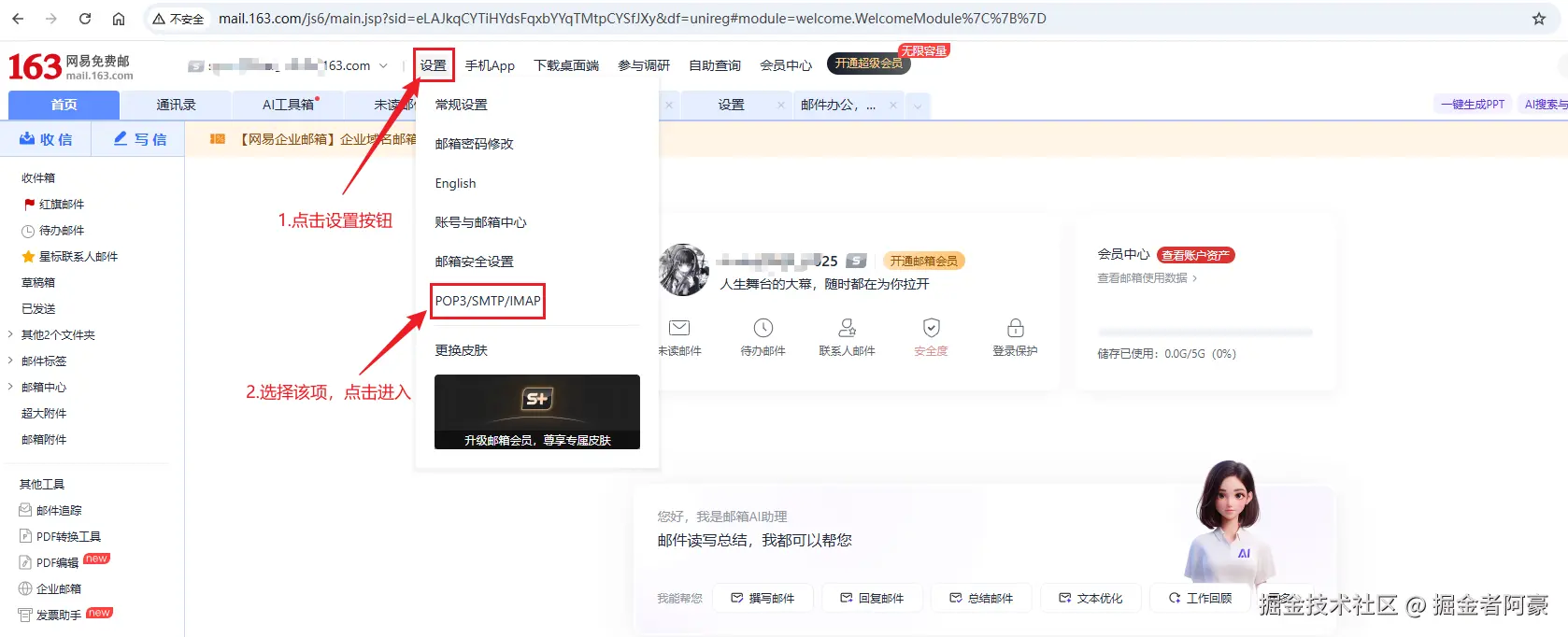The height and width of the screenshot is (637, 1568).
Task: Click 总结邮件 AI shortcut
Action: (981, 598)
